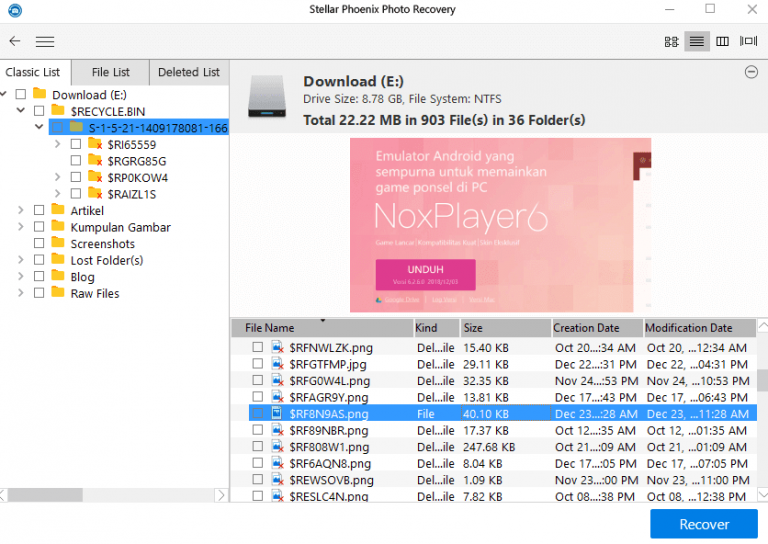Sort by Modification Date column header

700,328
